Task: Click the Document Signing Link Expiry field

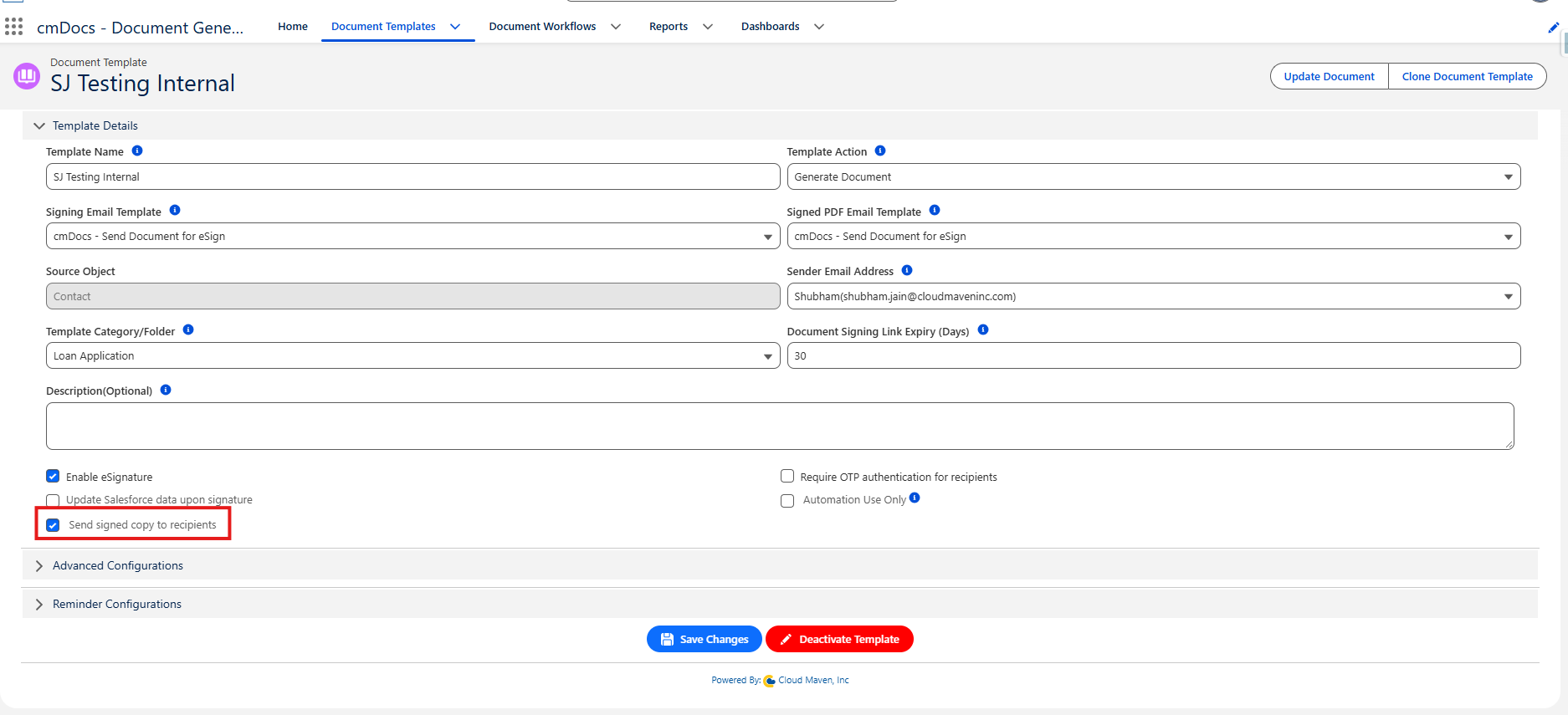Action: point(1153,355)
